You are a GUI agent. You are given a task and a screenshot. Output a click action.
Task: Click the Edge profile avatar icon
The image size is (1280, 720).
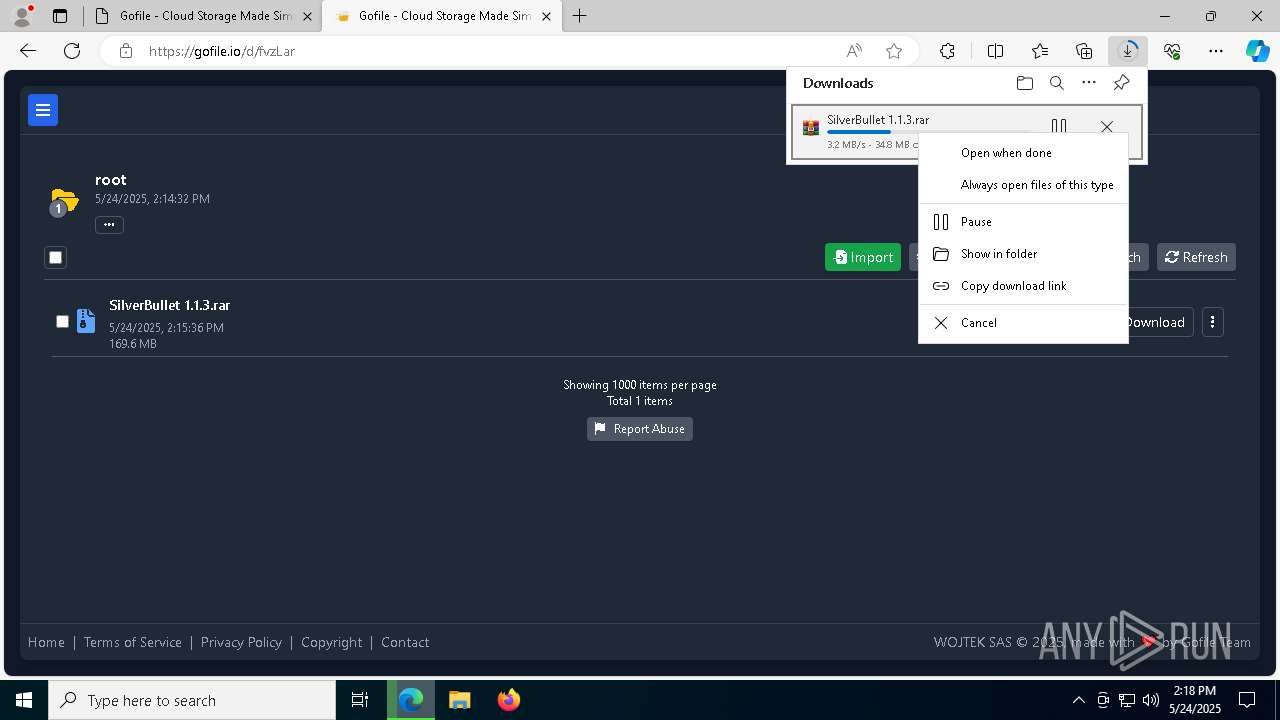click(x=22, y=16)
